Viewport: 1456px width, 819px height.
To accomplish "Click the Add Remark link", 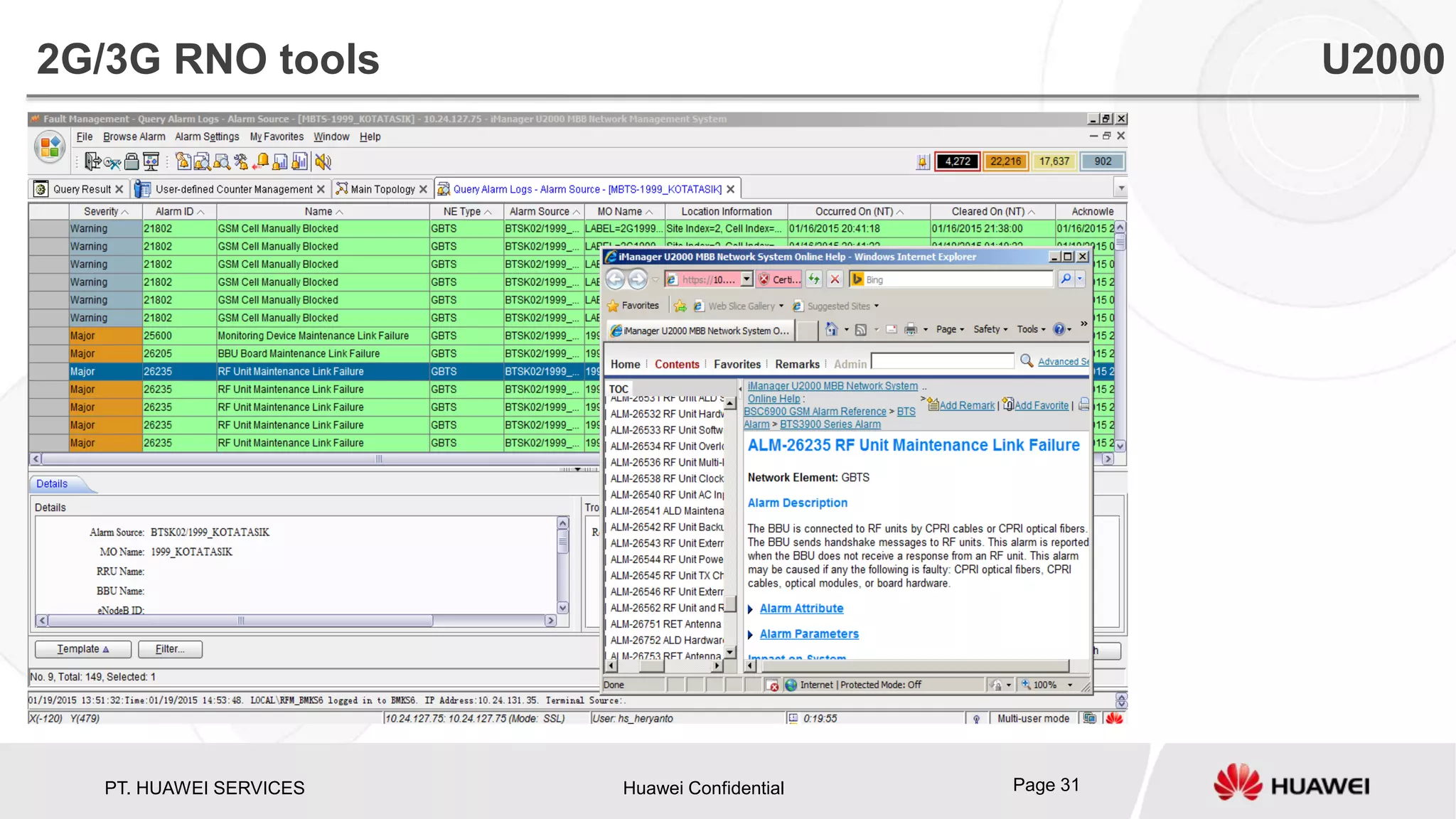I will point(967,405).
